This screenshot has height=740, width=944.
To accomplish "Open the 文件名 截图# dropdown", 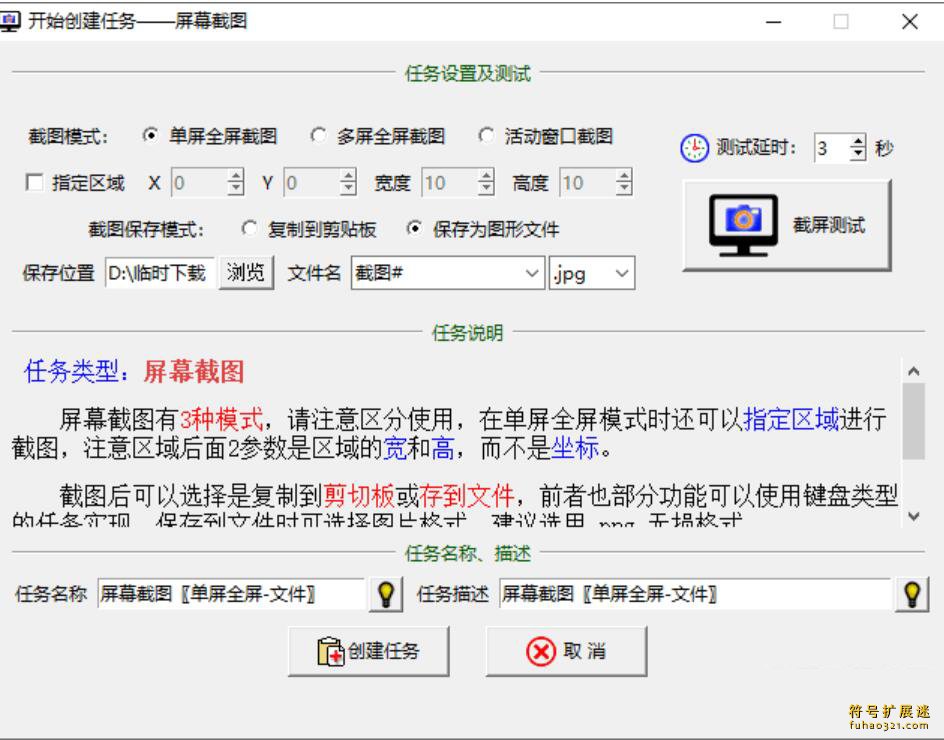I will 532,273.
